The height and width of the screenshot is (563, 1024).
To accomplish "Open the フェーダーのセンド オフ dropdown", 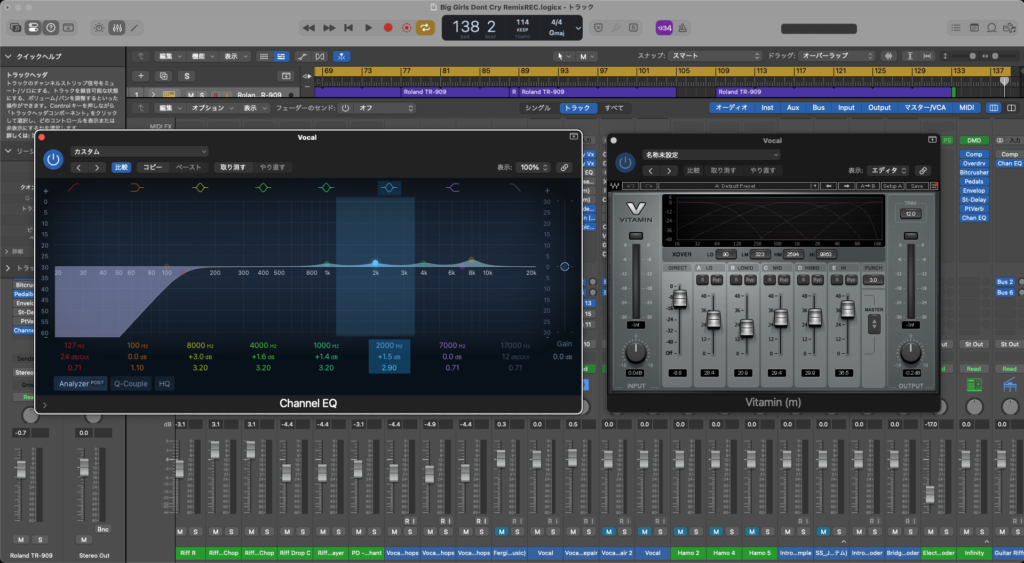I will tap(385, 108).
